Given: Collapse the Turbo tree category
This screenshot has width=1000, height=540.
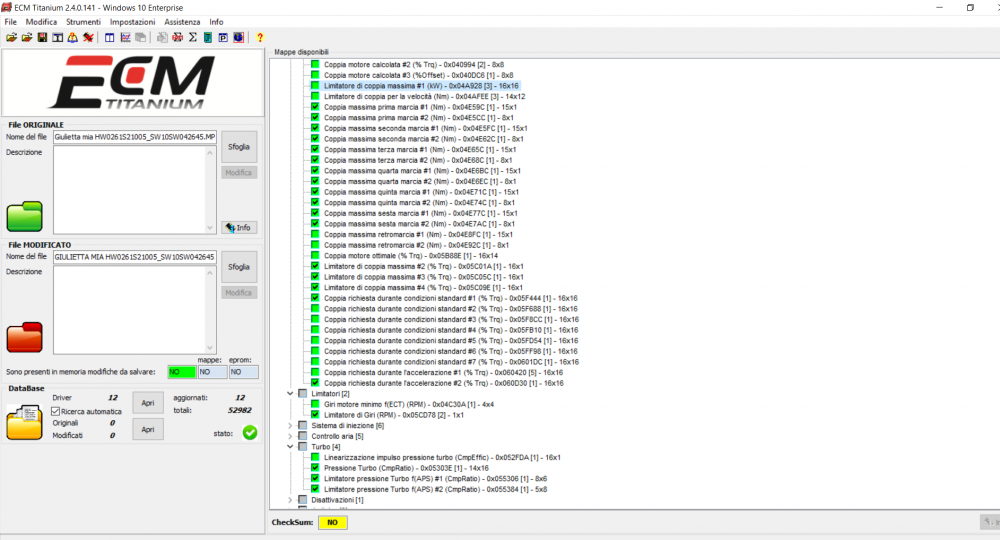Looking at the screenshot, I should [x=290, y=446].
